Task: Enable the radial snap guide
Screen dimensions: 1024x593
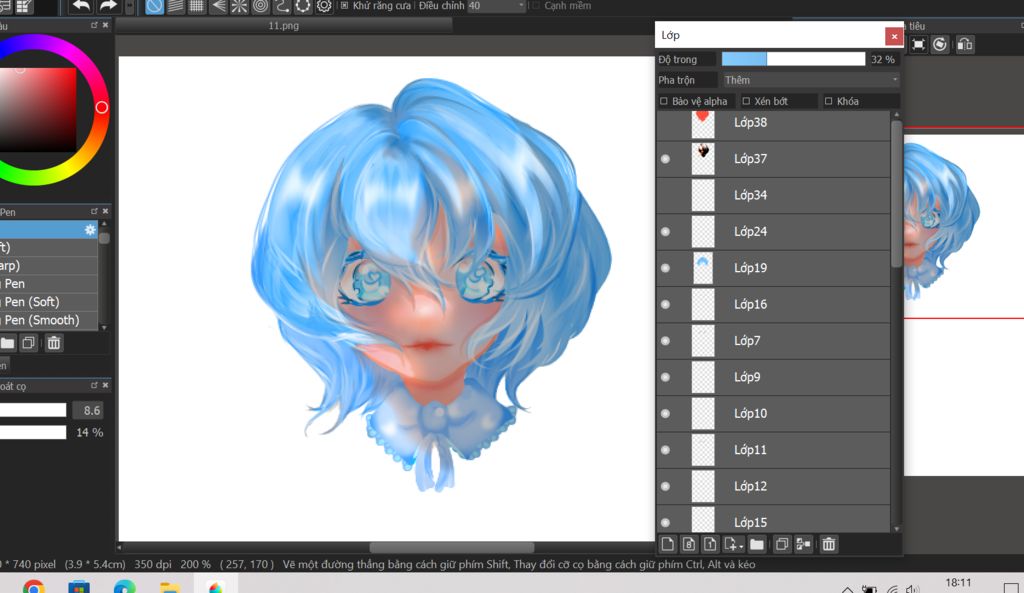Action: point(239,7)
